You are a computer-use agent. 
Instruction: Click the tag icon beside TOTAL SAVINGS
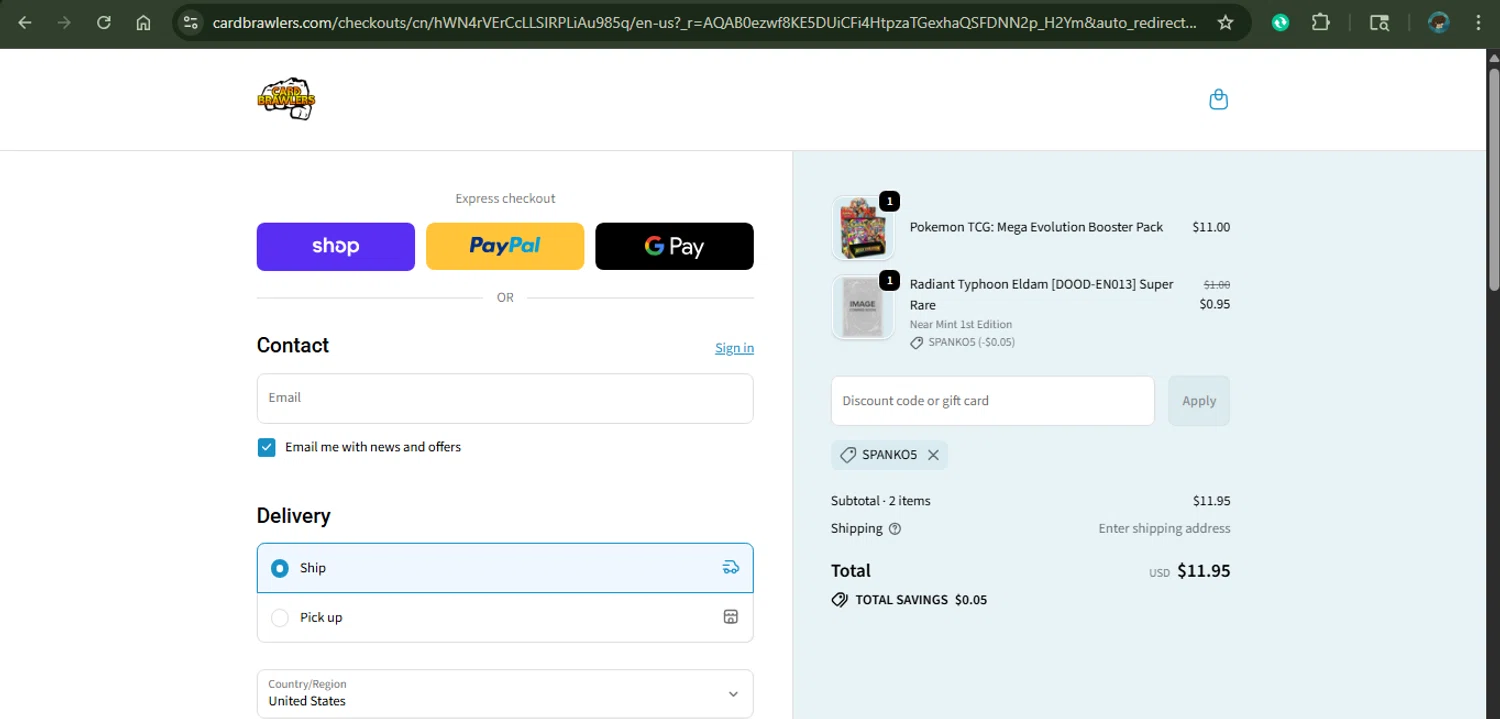click(839, 600)
